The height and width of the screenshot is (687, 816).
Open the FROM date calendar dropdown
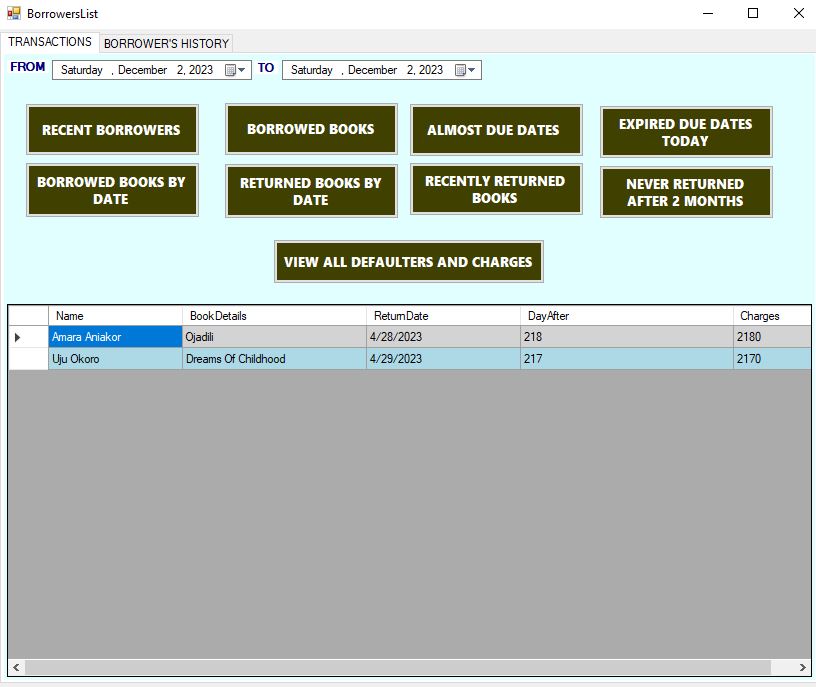(235, 70)
